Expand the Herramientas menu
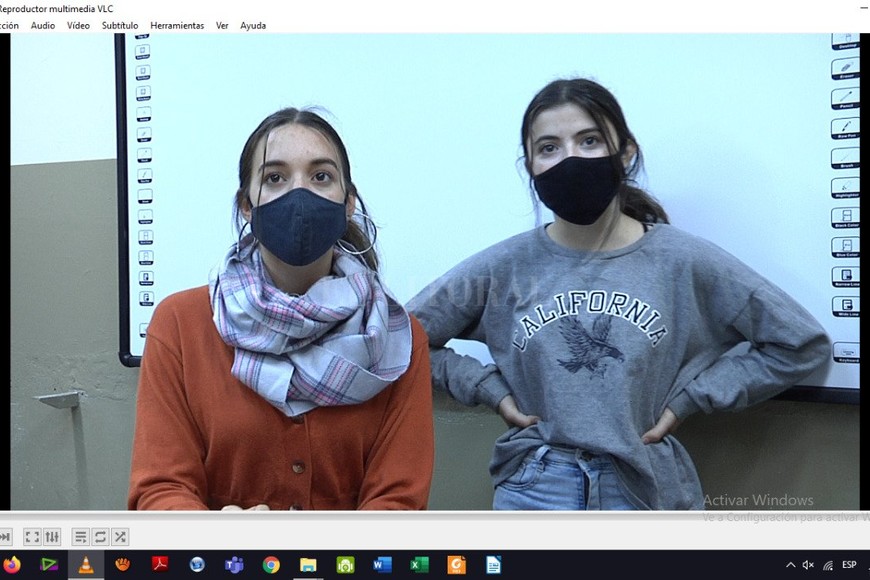870x580 pixels. point(177,25)
